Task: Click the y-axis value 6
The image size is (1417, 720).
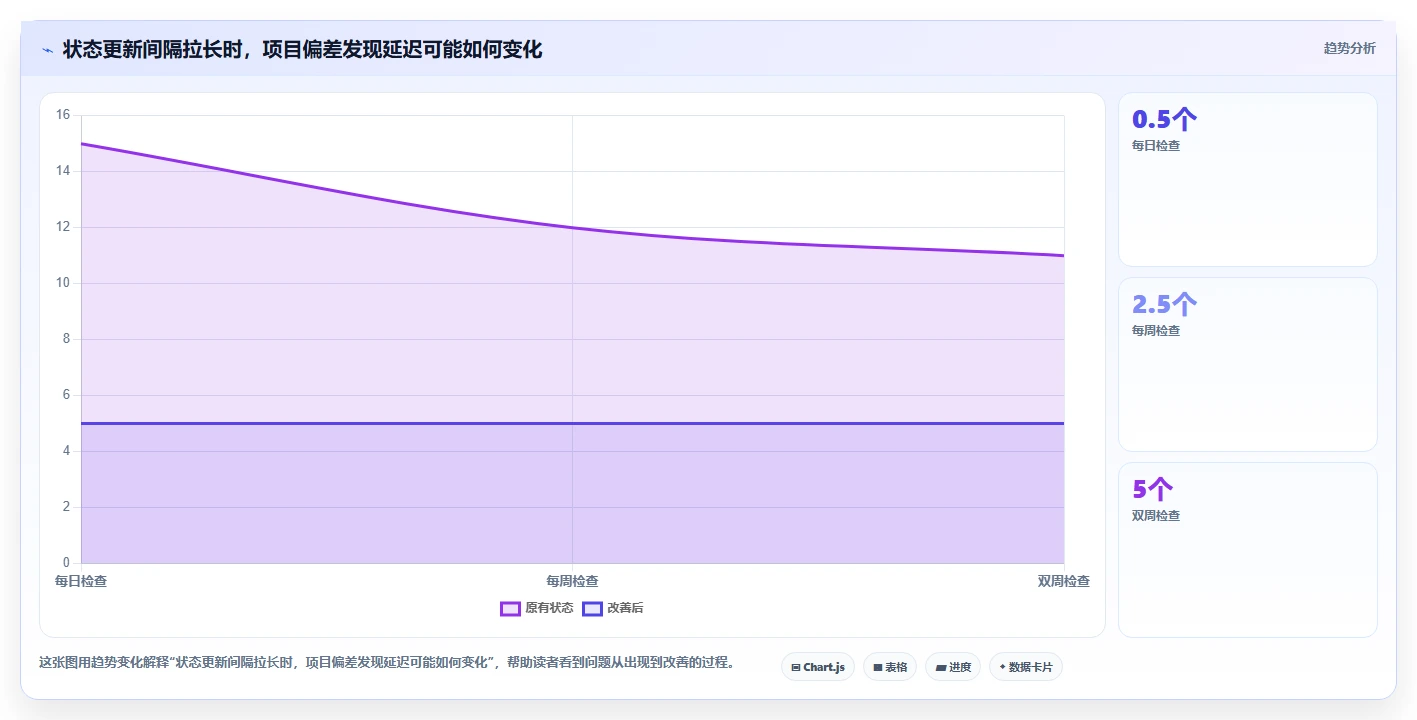Action: 66,395
